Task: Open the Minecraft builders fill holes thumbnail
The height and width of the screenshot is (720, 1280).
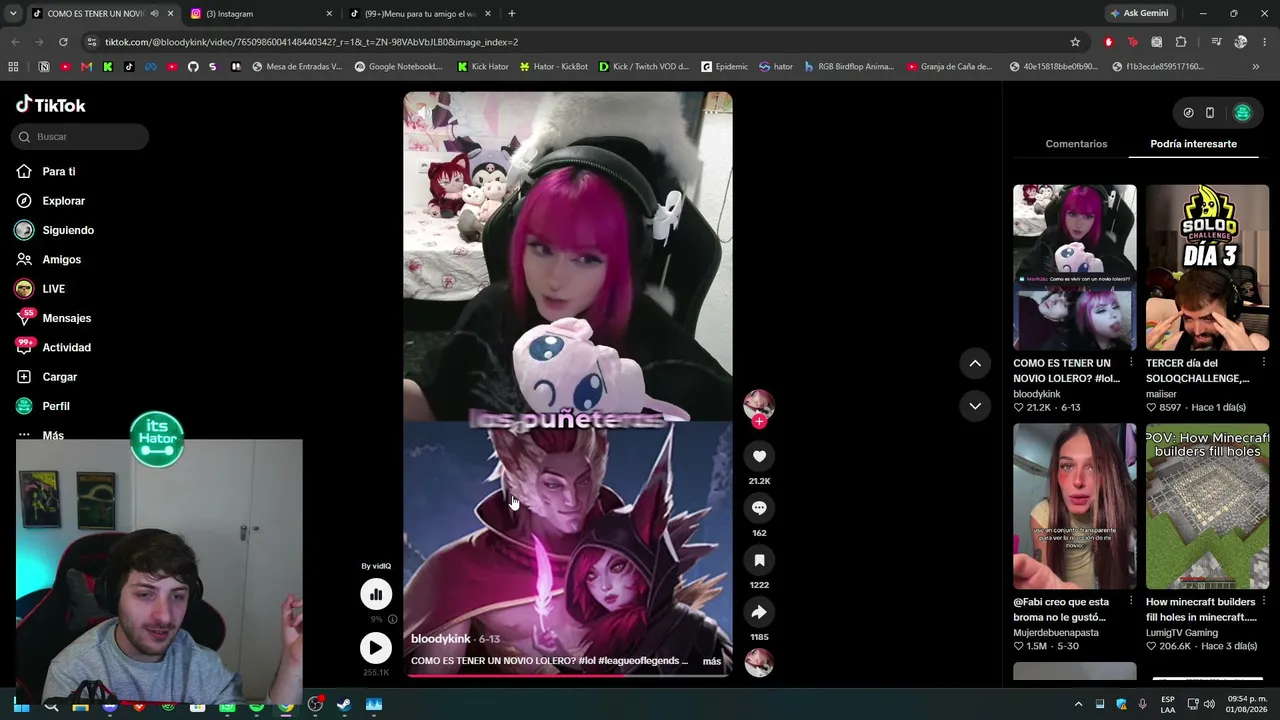Action: [1207, 506]
